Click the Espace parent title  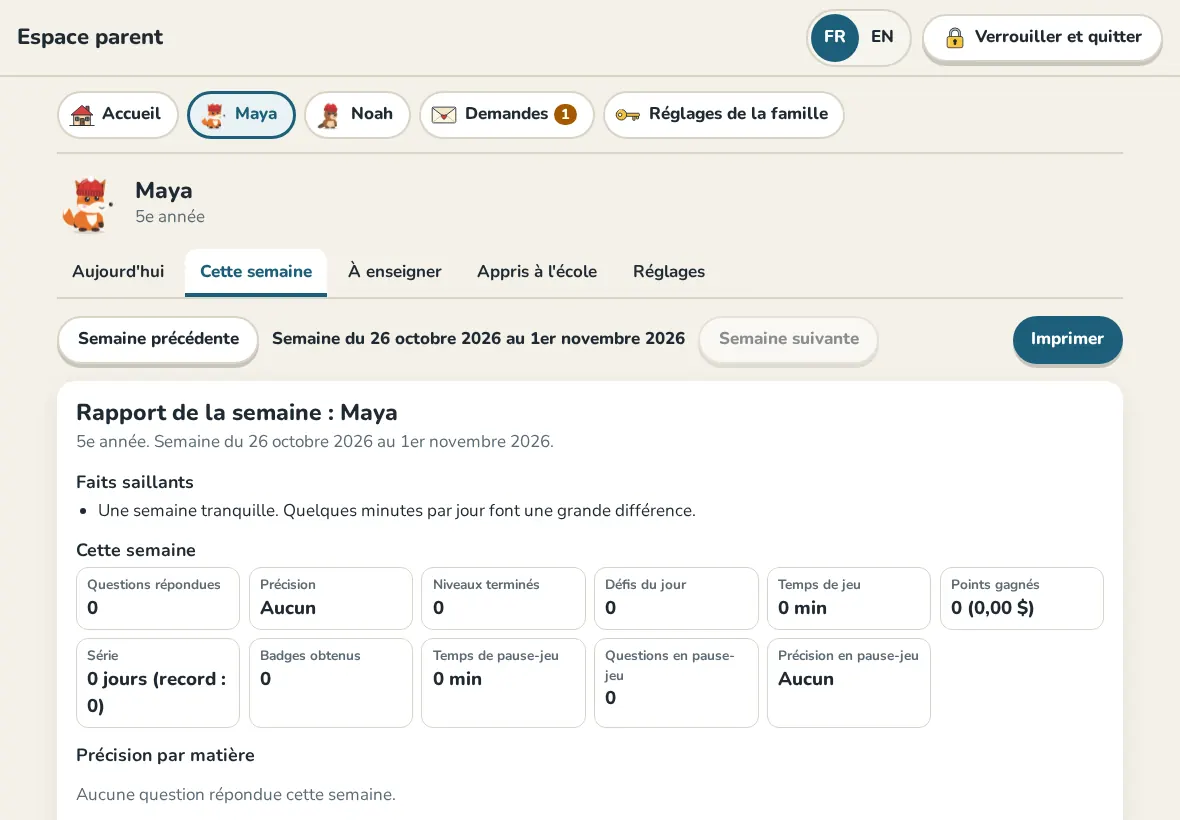90,37
